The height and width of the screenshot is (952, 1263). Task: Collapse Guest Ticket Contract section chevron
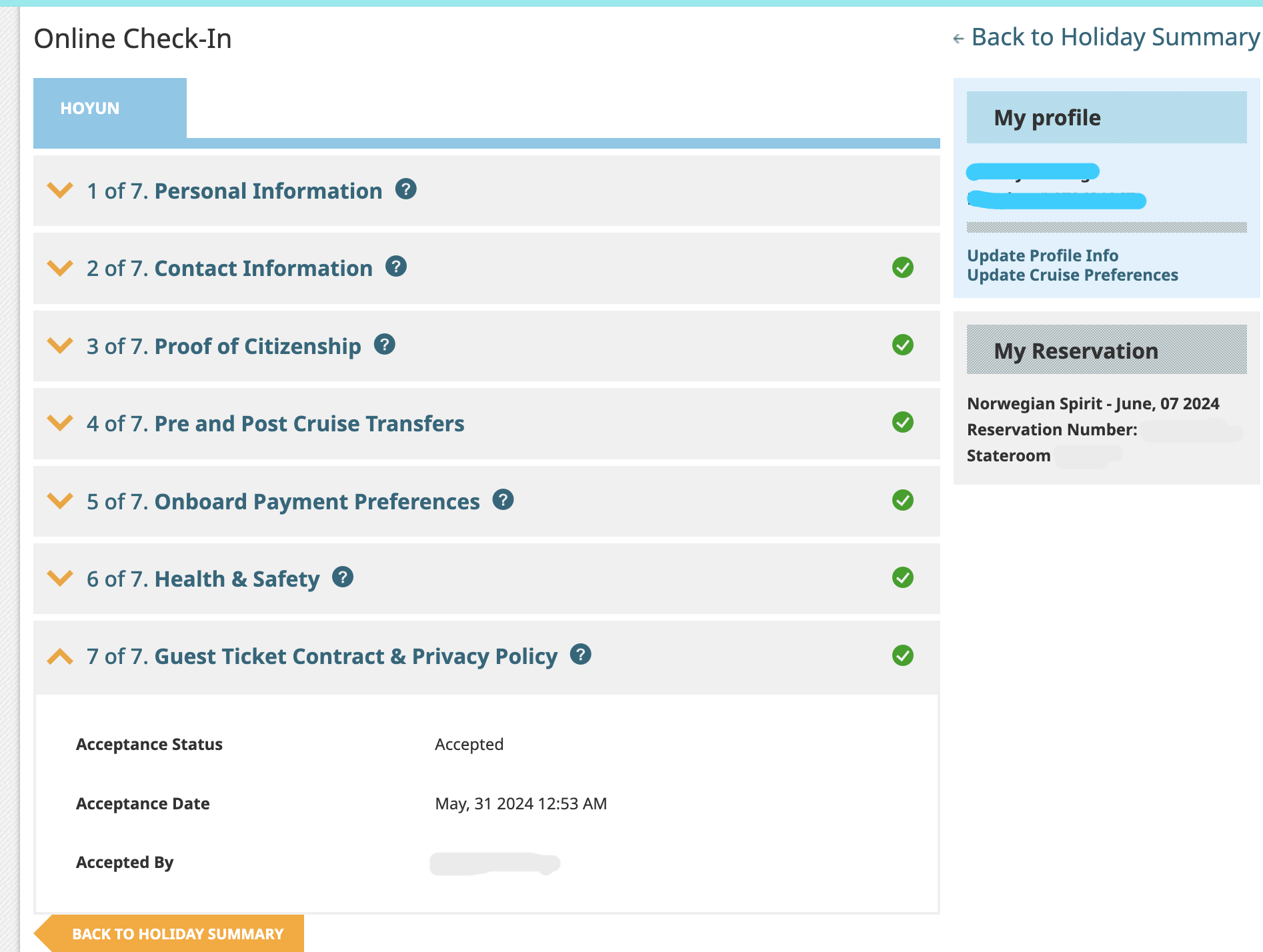pos(60,657)
